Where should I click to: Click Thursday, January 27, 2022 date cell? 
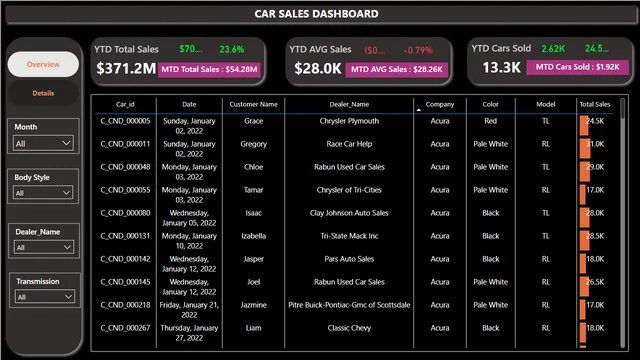(x=189, y=333)
